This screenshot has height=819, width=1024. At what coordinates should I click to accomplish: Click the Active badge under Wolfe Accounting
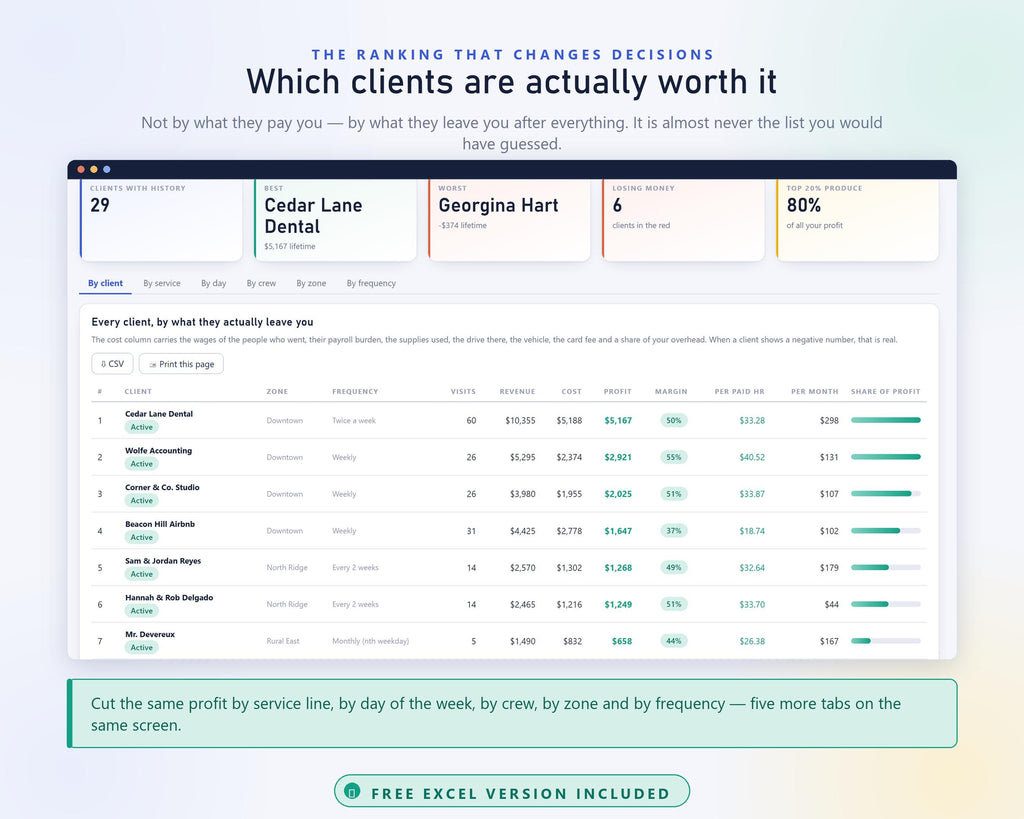(x=141, y=464)
